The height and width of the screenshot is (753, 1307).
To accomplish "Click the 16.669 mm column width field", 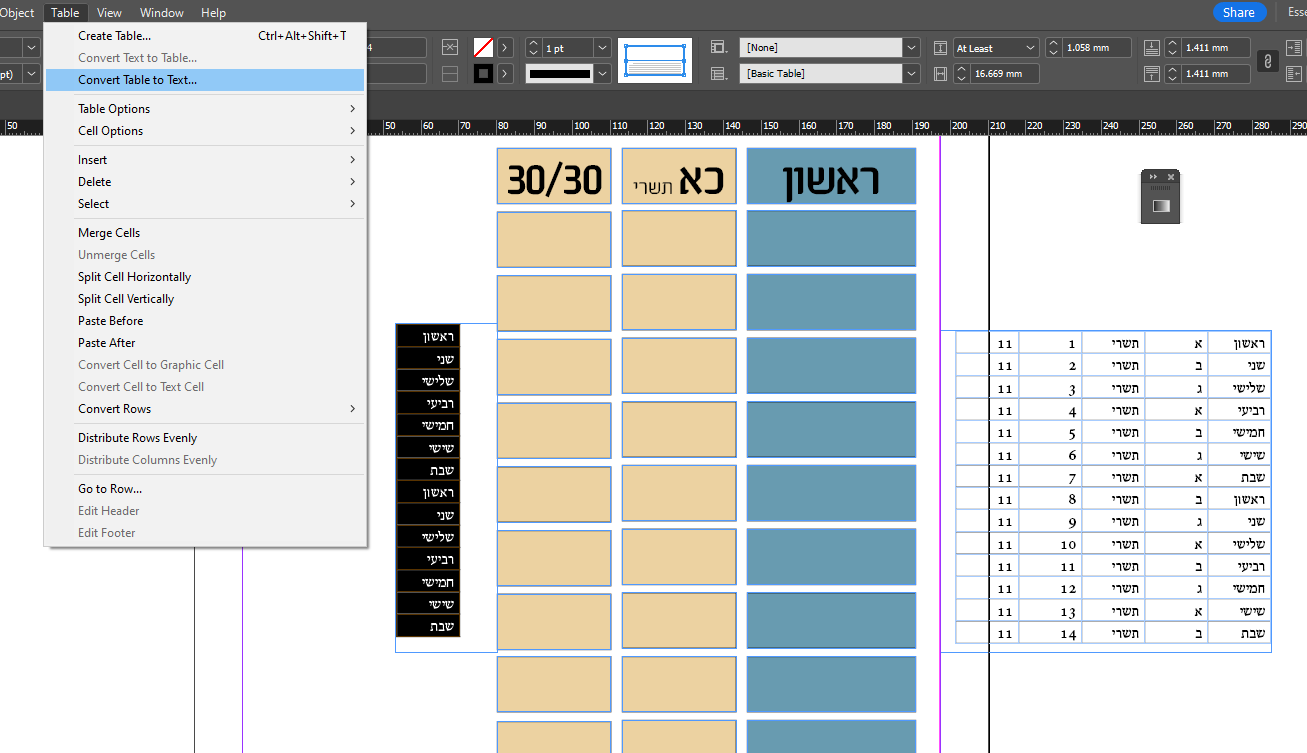I will (x=1004, y=73).
